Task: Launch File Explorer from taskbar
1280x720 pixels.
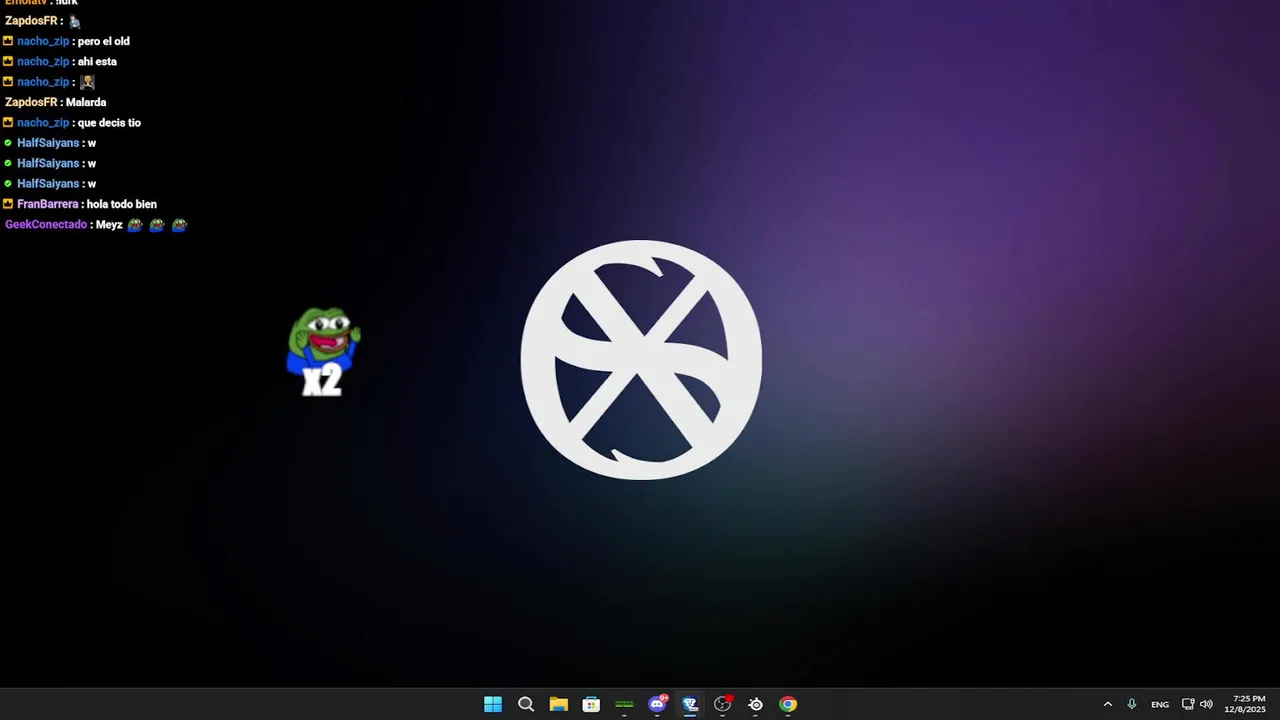Action: click(559, 704)
